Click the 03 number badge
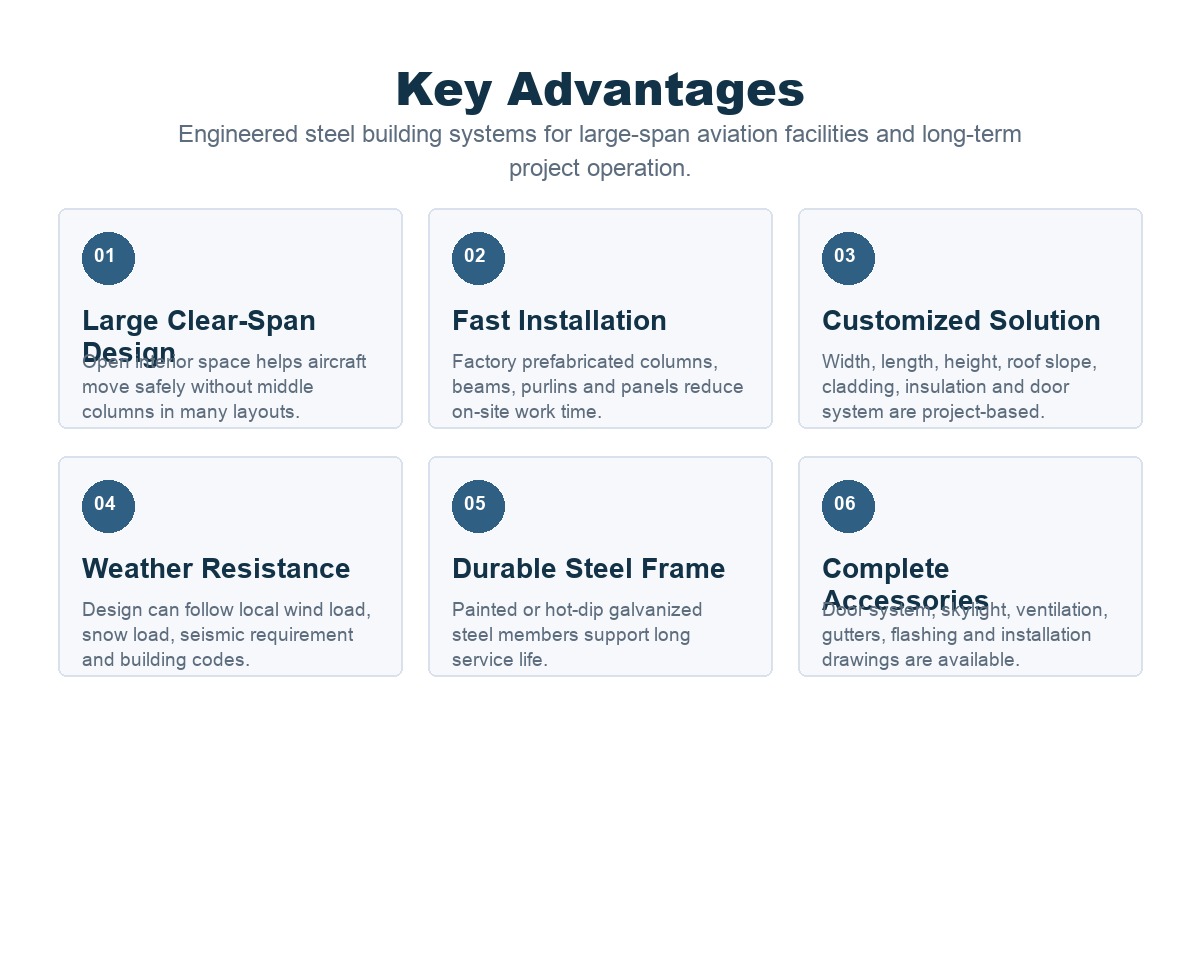Viewport: 1200px width, 980px height. point(848,258)
